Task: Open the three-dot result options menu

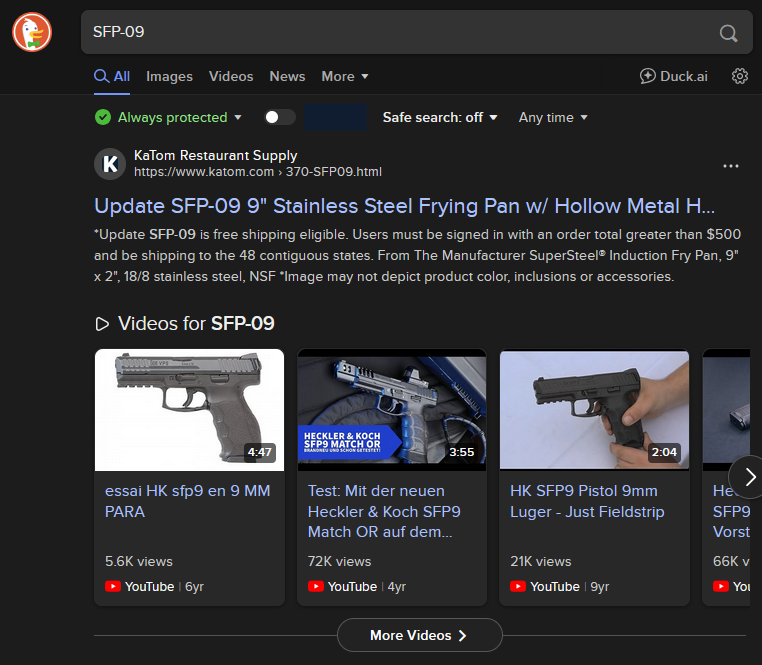Action: (x=730, y=166)
